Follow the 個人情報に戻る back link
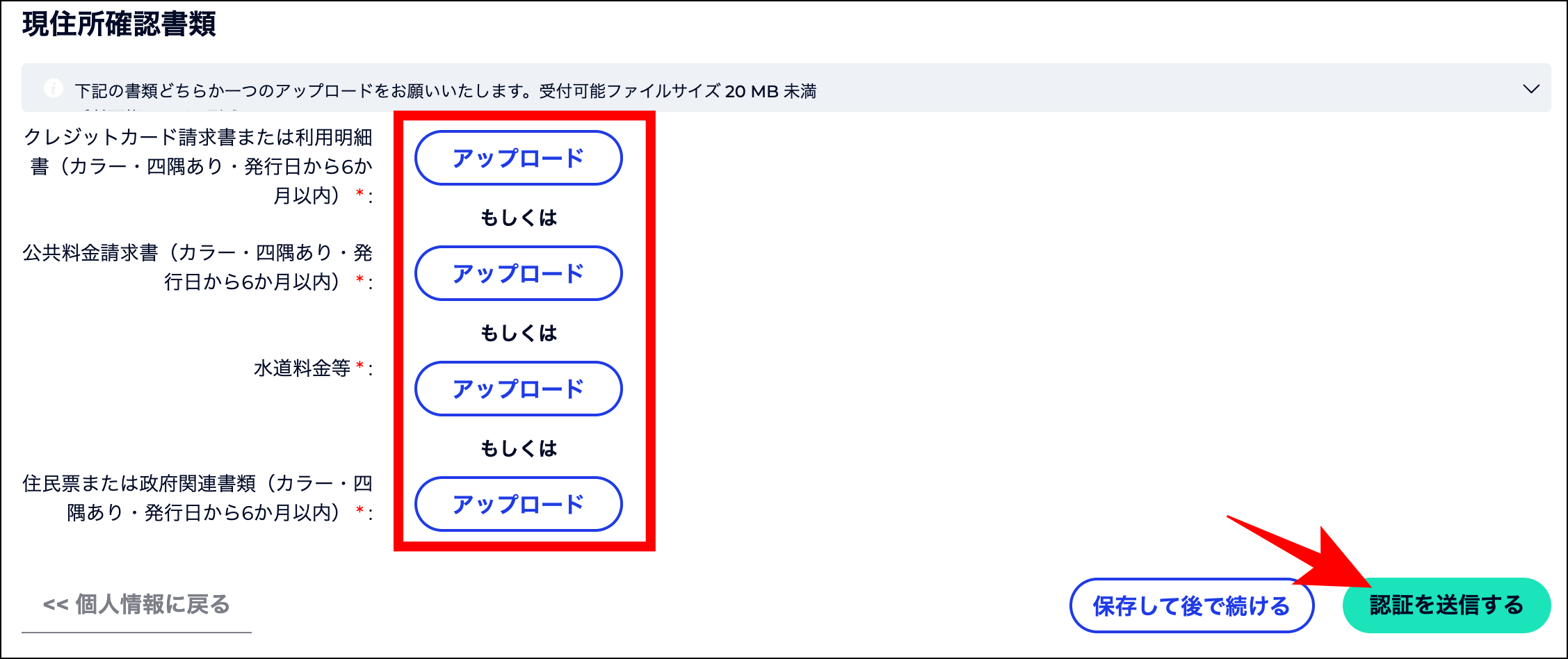 (138, 605)
